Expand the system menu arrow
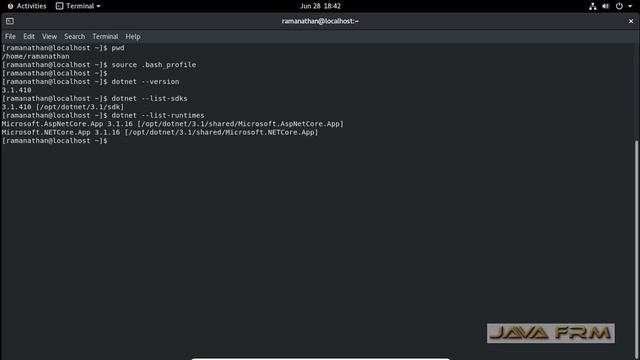The height and width of the screenshot is (360, 640). [x=630, y=6]
